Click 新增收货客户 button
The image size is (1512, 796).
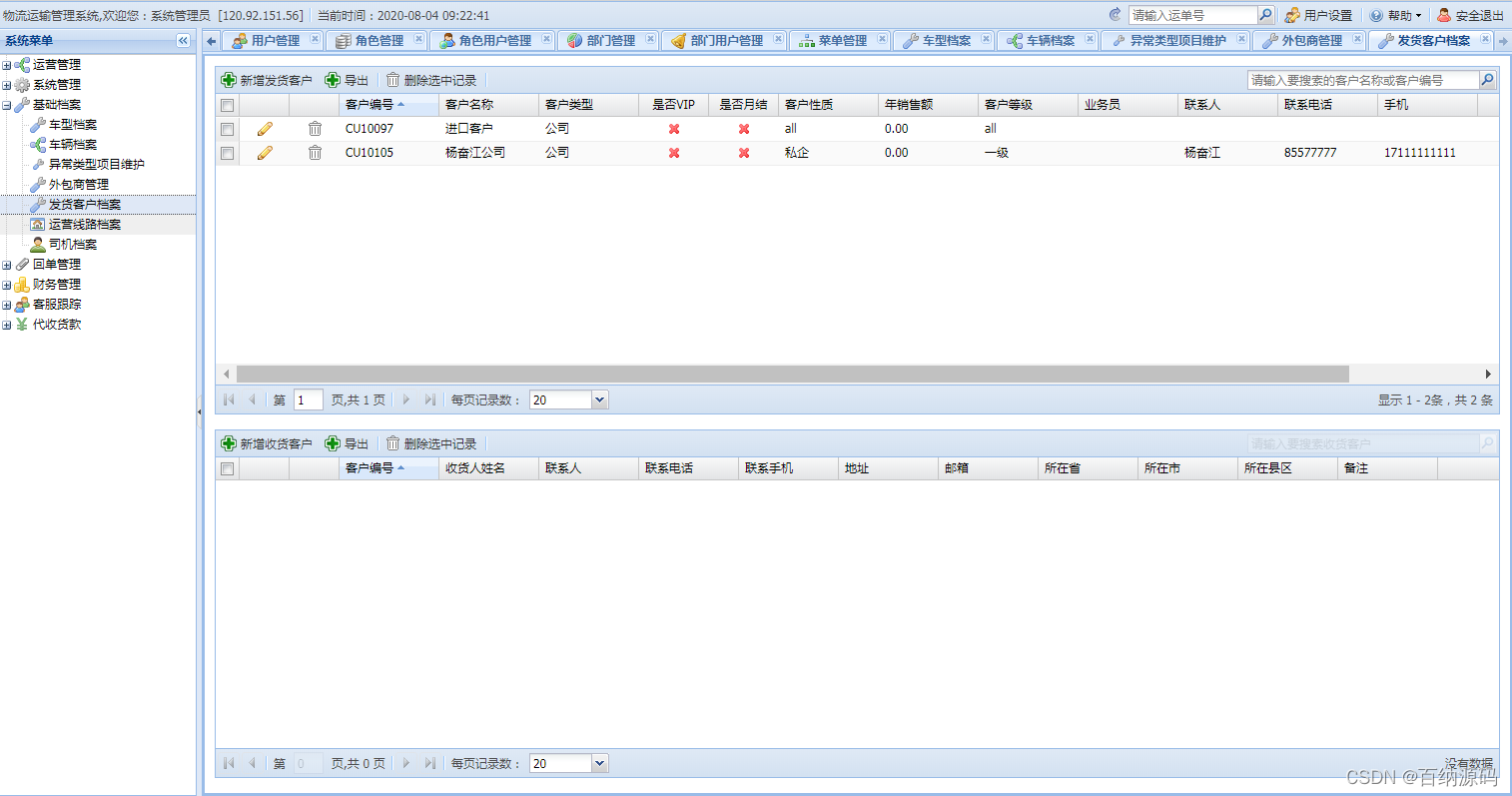(x=267, y=443)
